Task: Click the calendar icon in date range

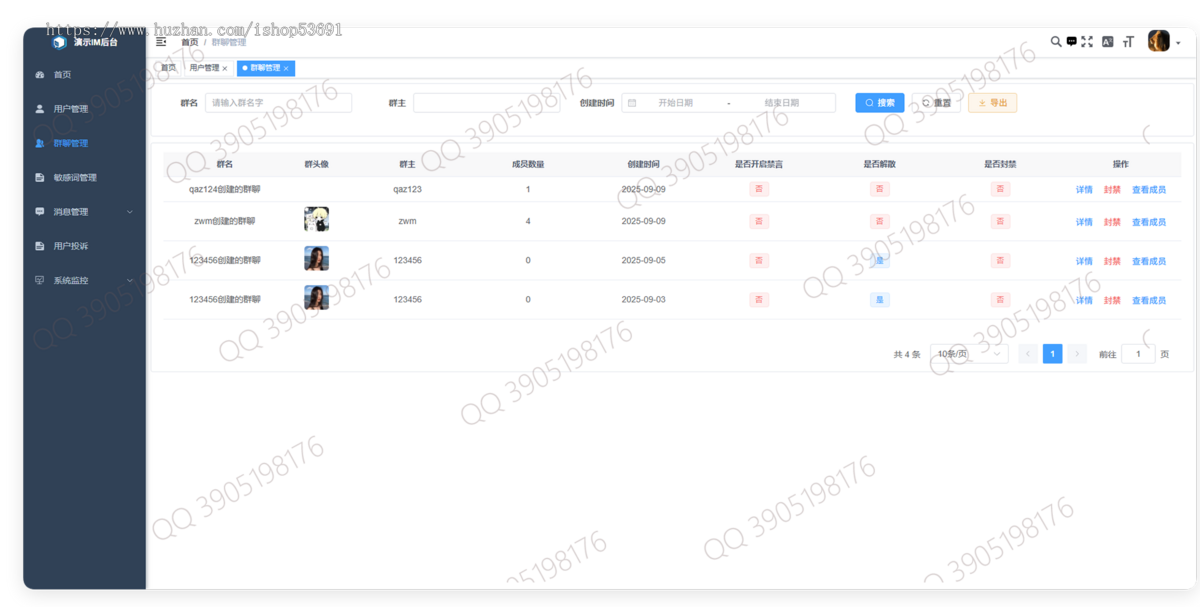Action: pyautogui.click(x=632, y=103)
